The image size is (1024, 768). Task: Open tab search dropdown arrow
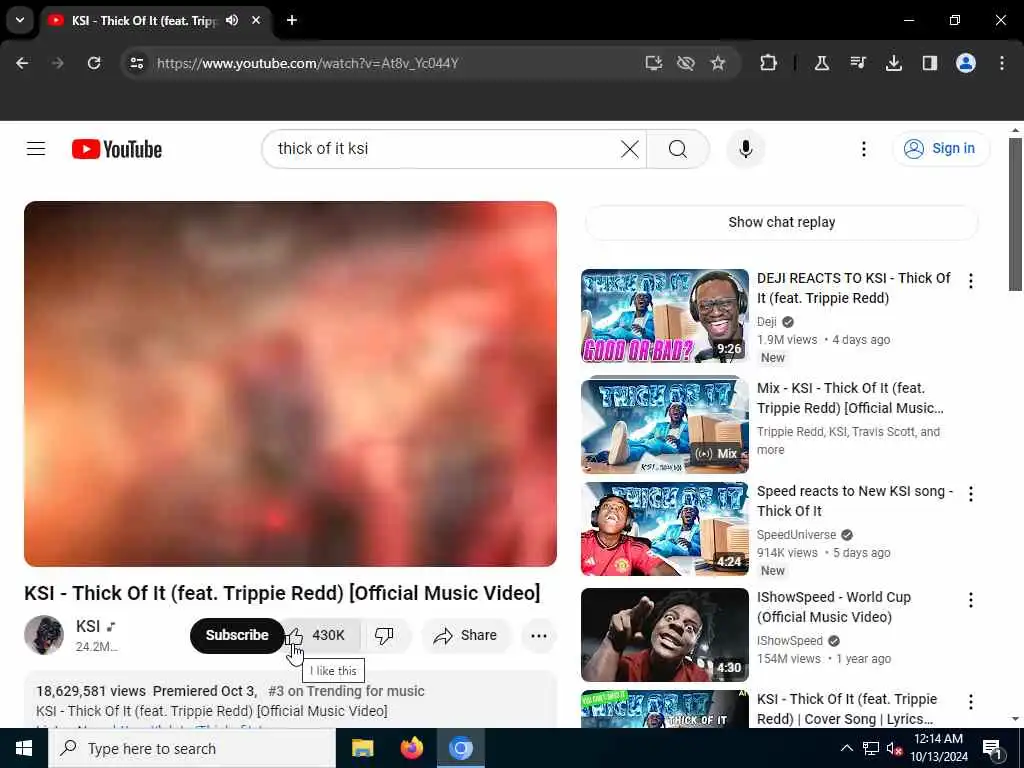click(20, 20)
